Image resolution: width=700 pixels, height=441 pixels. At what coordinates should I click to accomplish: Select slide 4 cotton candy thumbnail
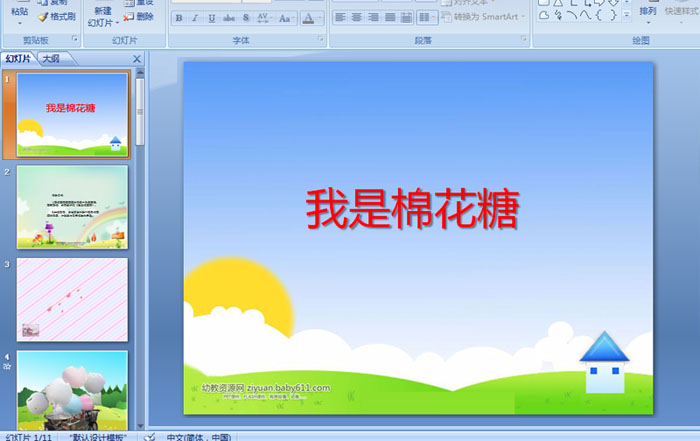72,391
